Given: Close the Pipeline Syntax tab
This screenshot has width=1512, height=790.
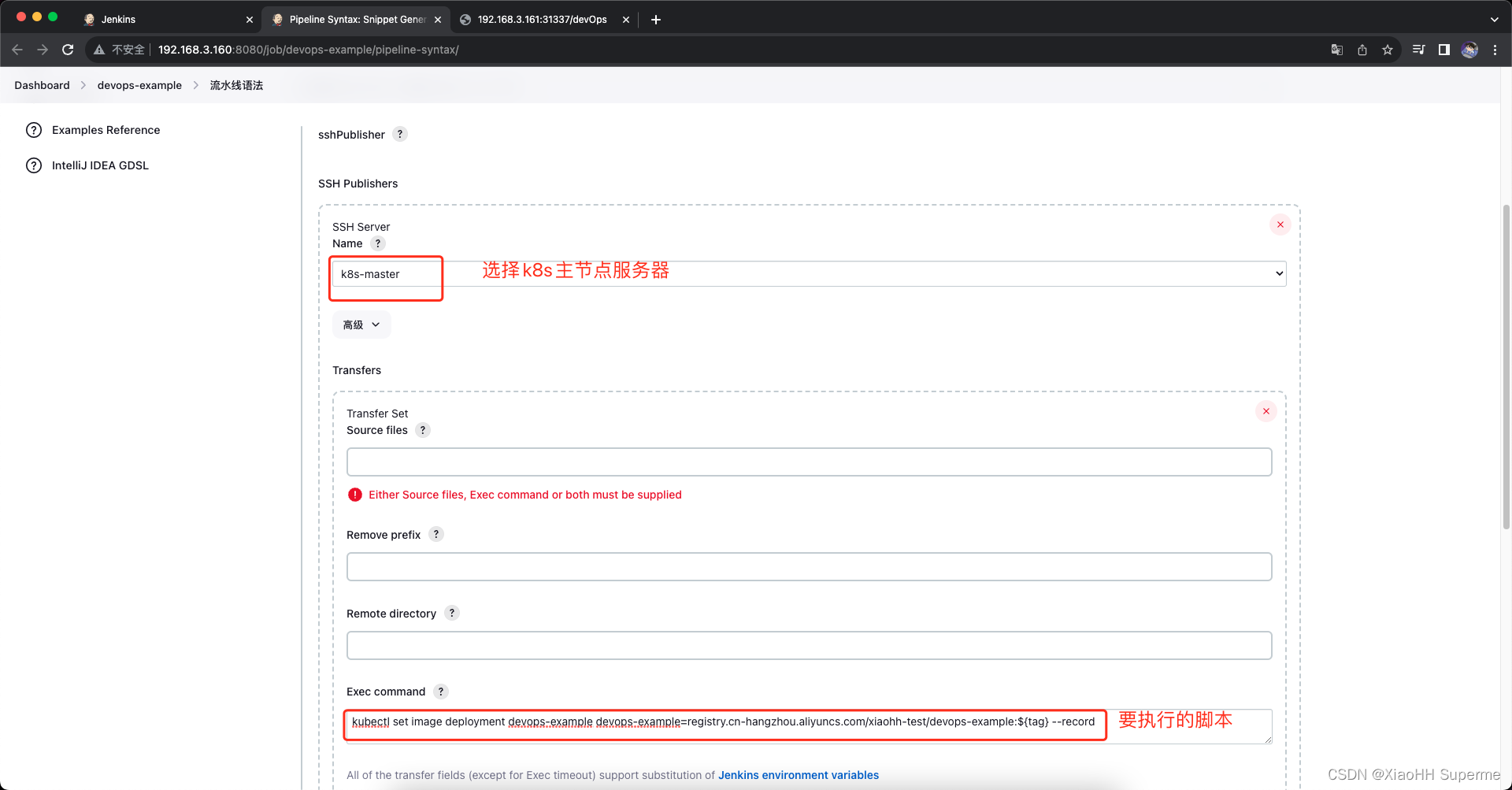Looking at the screenshot, I should 438,20.
